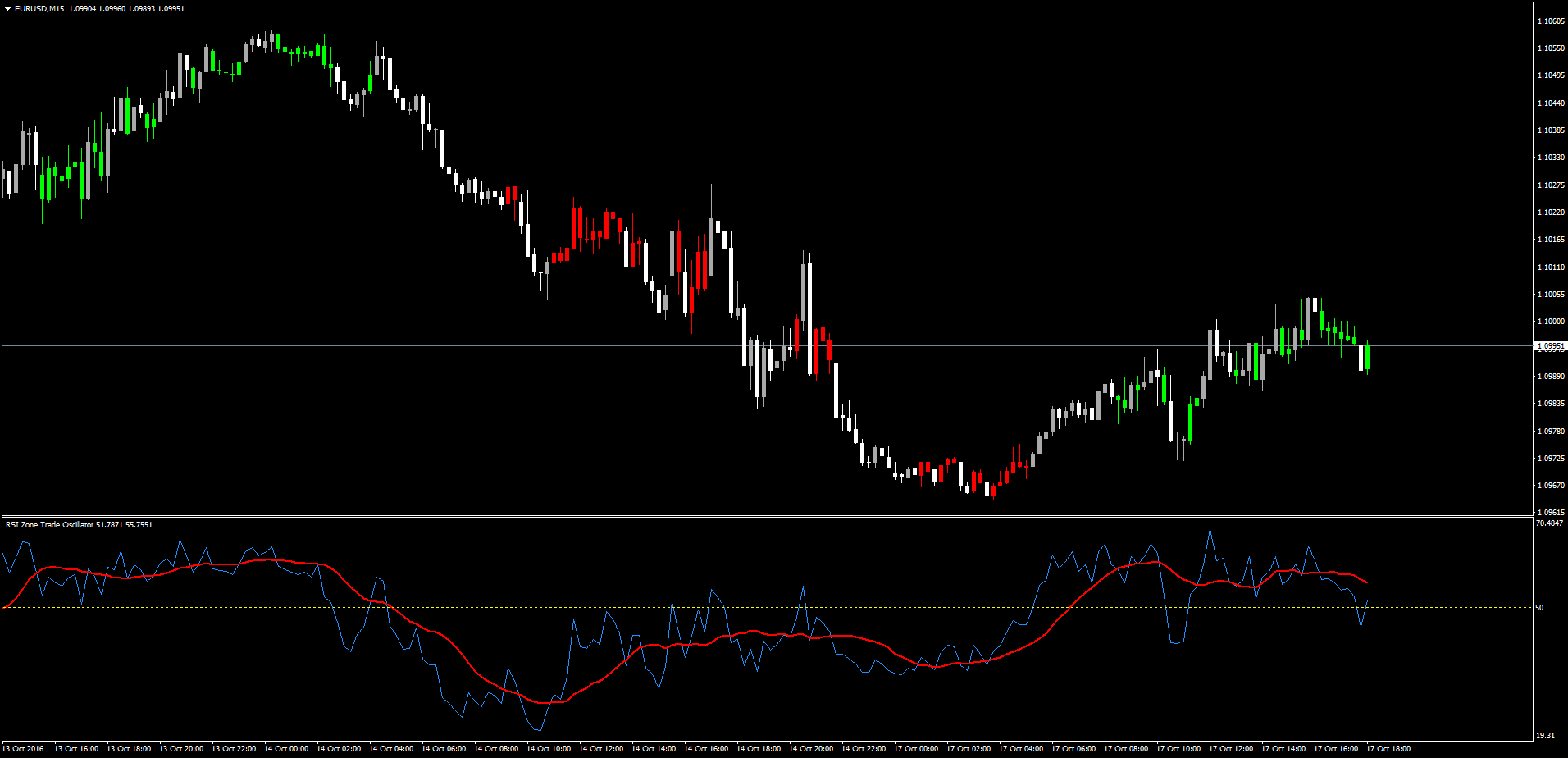Select the 17 Oct 02:00 time label

(x=969, y=748)
